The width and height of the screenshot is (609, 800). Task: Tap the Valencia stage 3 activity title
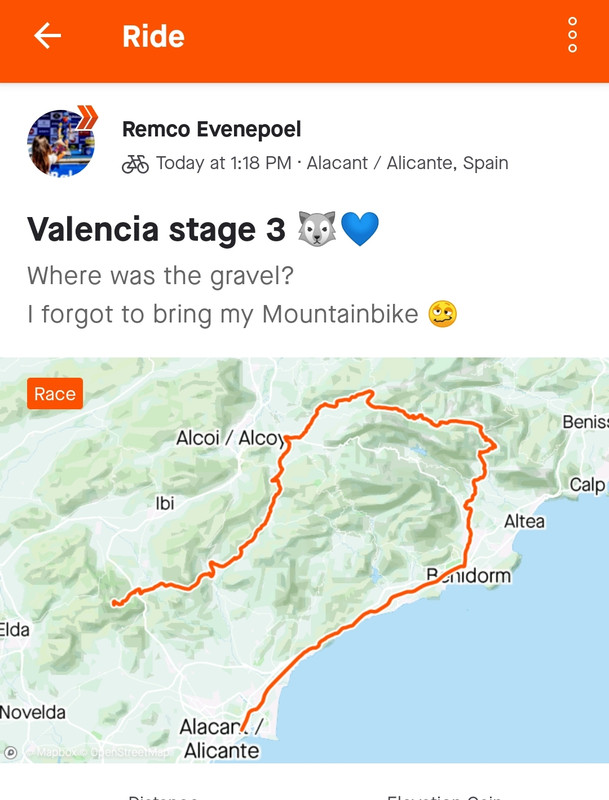coord(156,230)
